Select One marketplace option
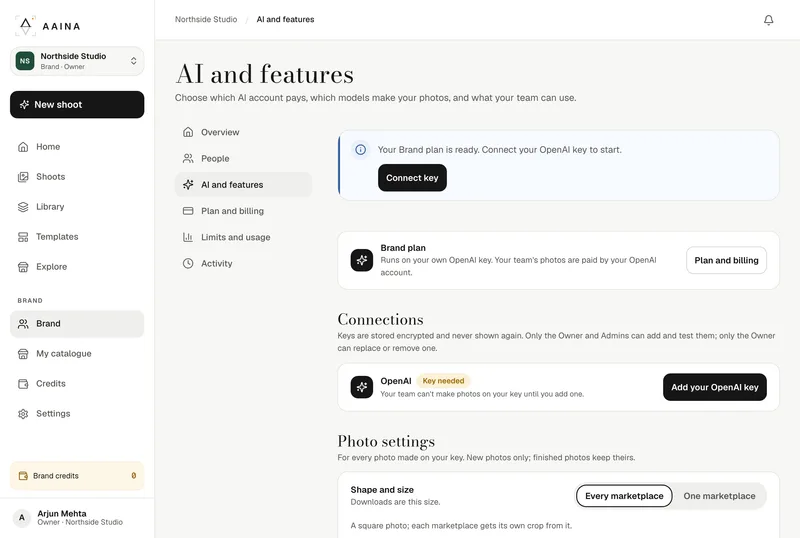Screen dimensions: 800x538 [x=719, y=496]
